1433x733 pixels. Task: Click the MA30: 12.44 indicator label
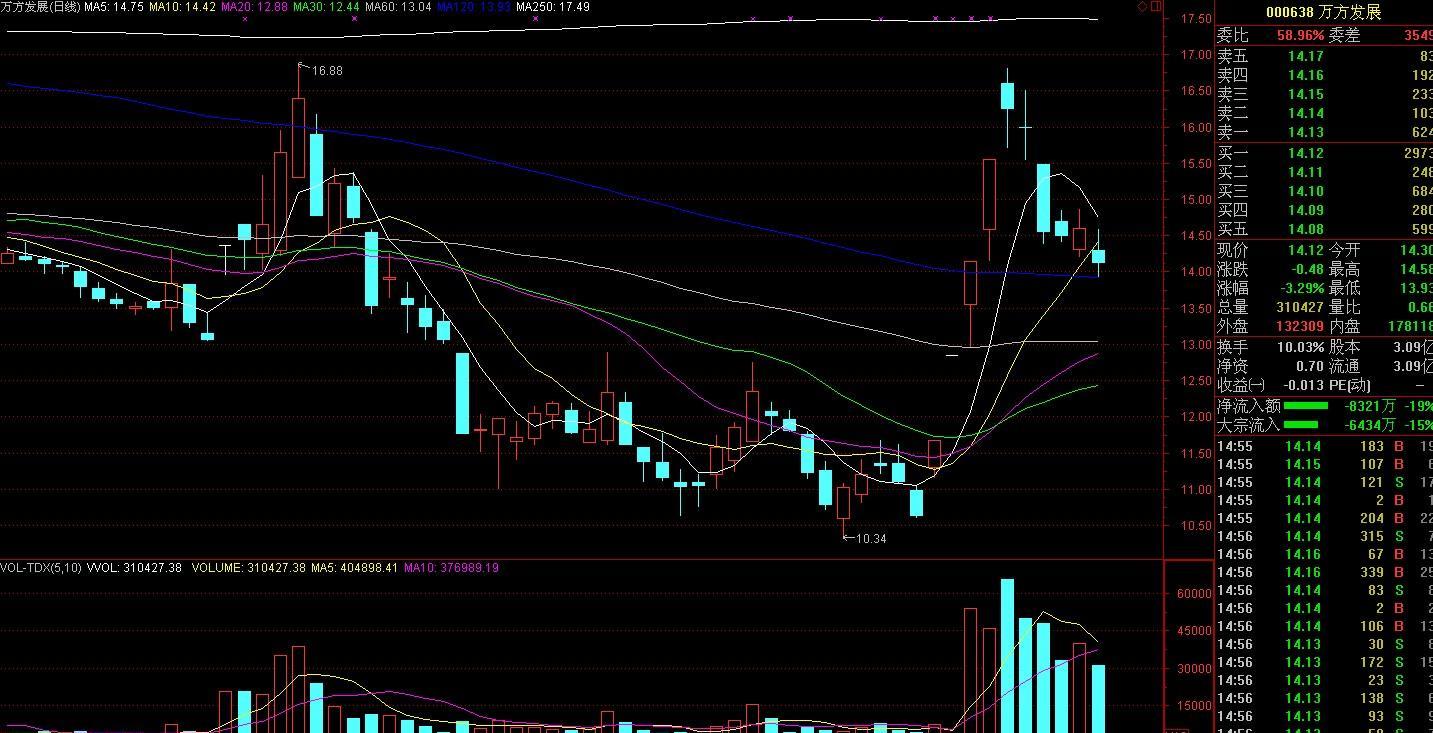click(x=326, y=7)
